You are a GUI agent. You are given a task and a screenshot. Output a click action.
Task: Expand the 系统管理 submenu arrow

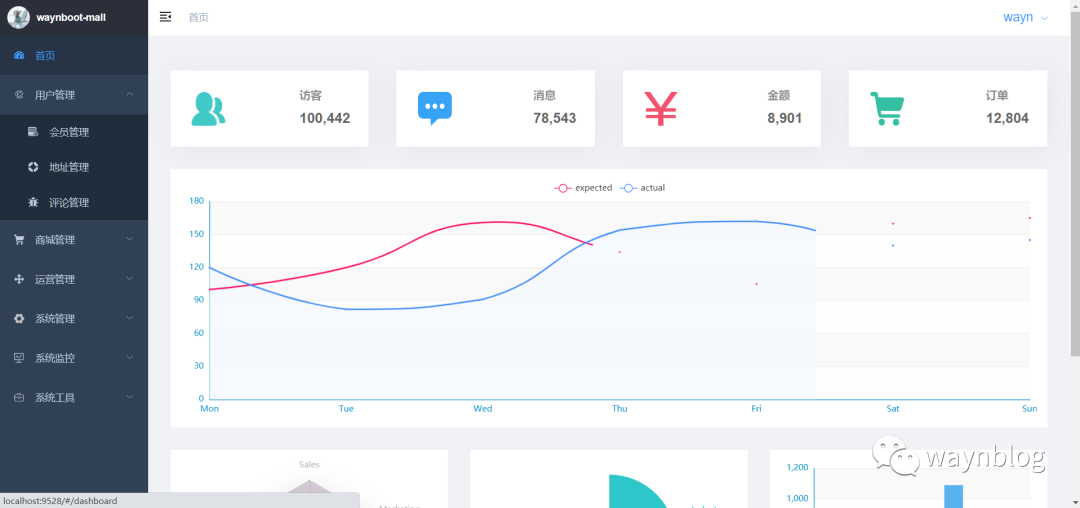point(129,318)
